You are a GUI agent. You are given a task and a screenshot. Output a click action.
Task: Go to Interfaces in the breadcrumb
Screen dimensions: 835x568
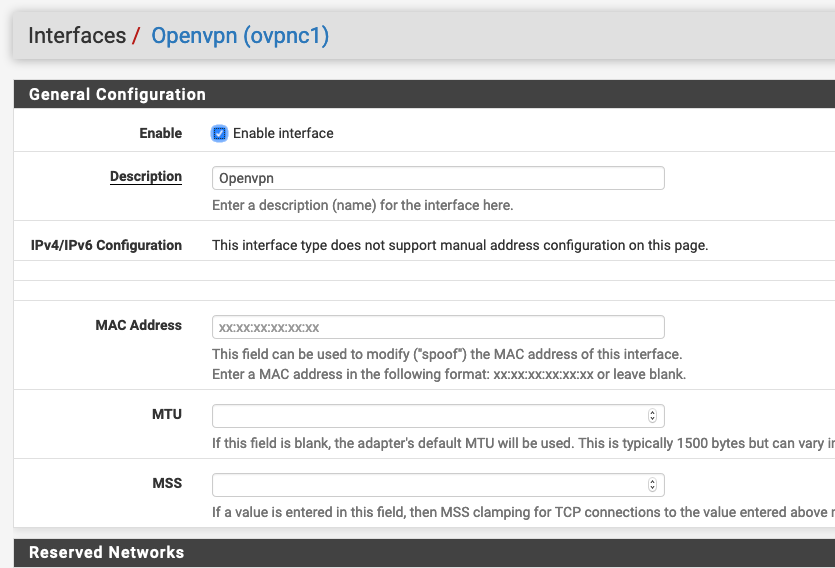pos(77,36)
